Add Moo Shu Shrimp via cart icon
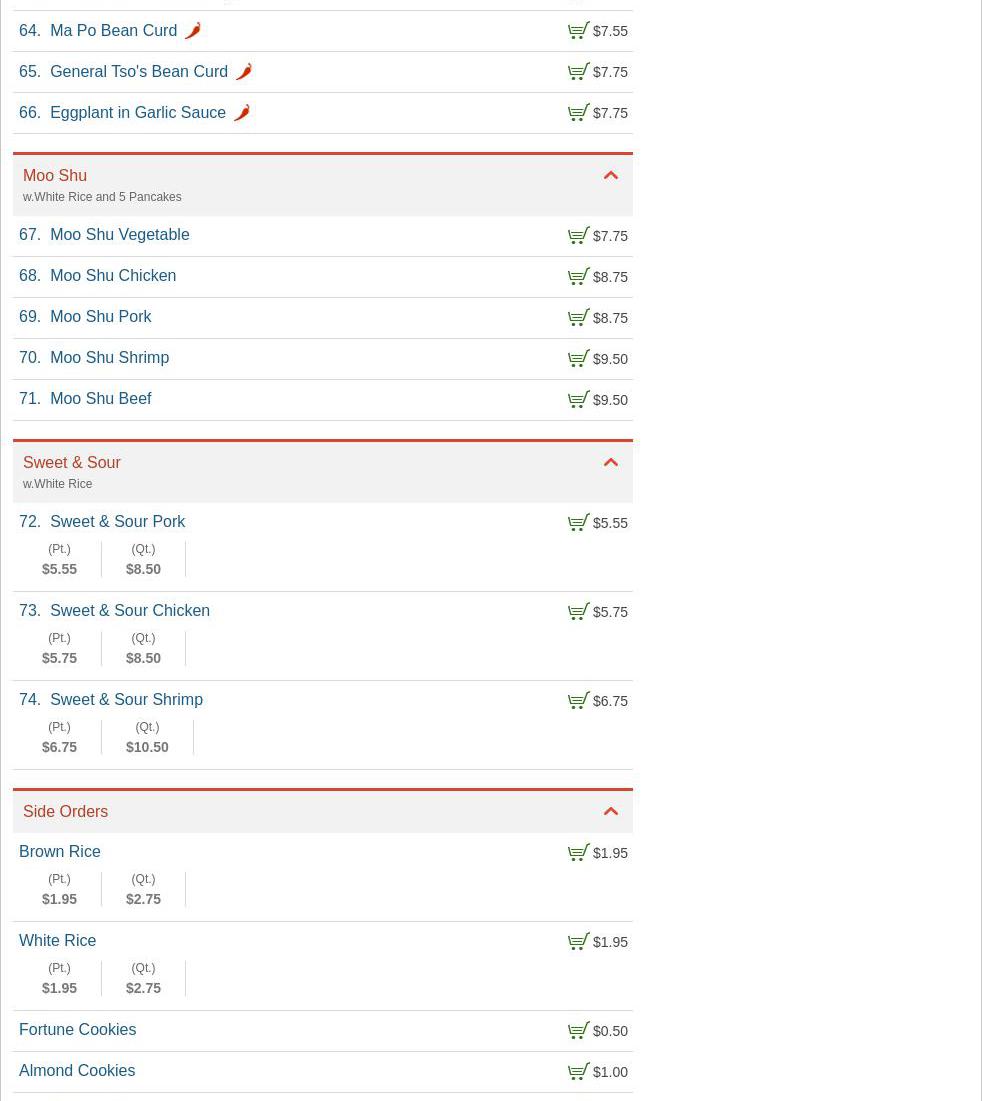982x1101 pixels. click(579, 359)
